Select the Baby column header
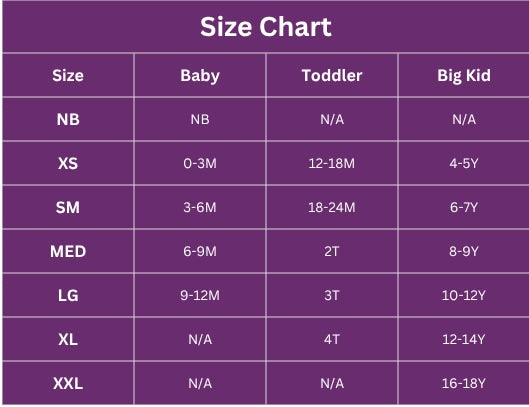This screenshot has width=529, height=407. [200, 76]
